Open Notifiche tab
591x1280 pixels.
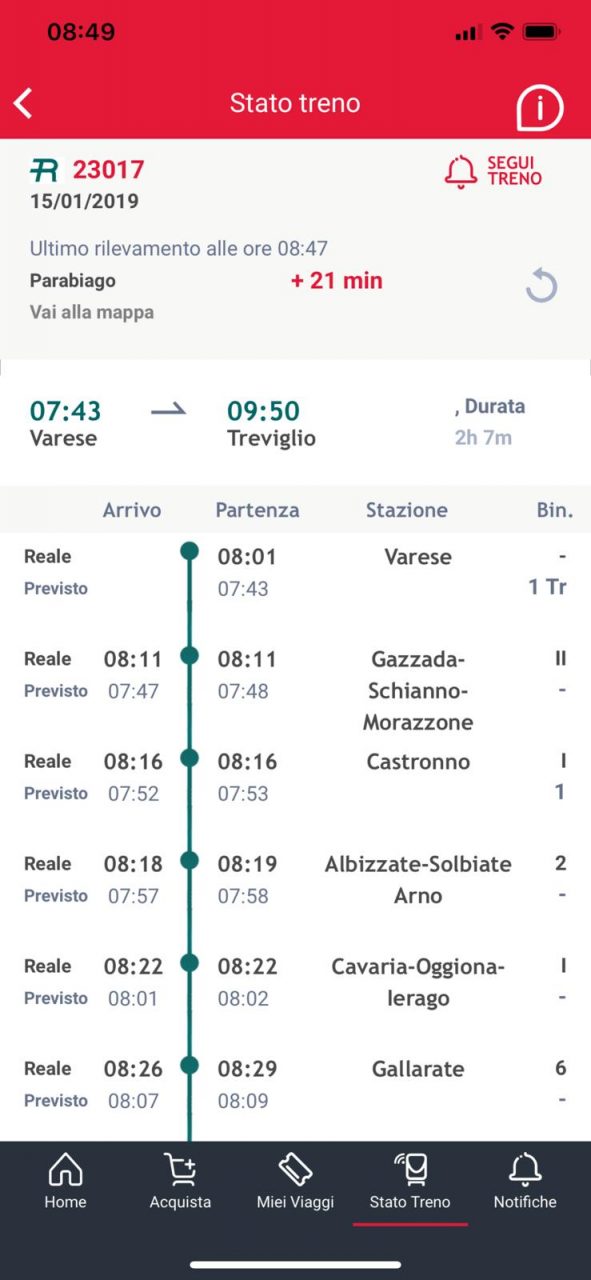[525, 1181]
